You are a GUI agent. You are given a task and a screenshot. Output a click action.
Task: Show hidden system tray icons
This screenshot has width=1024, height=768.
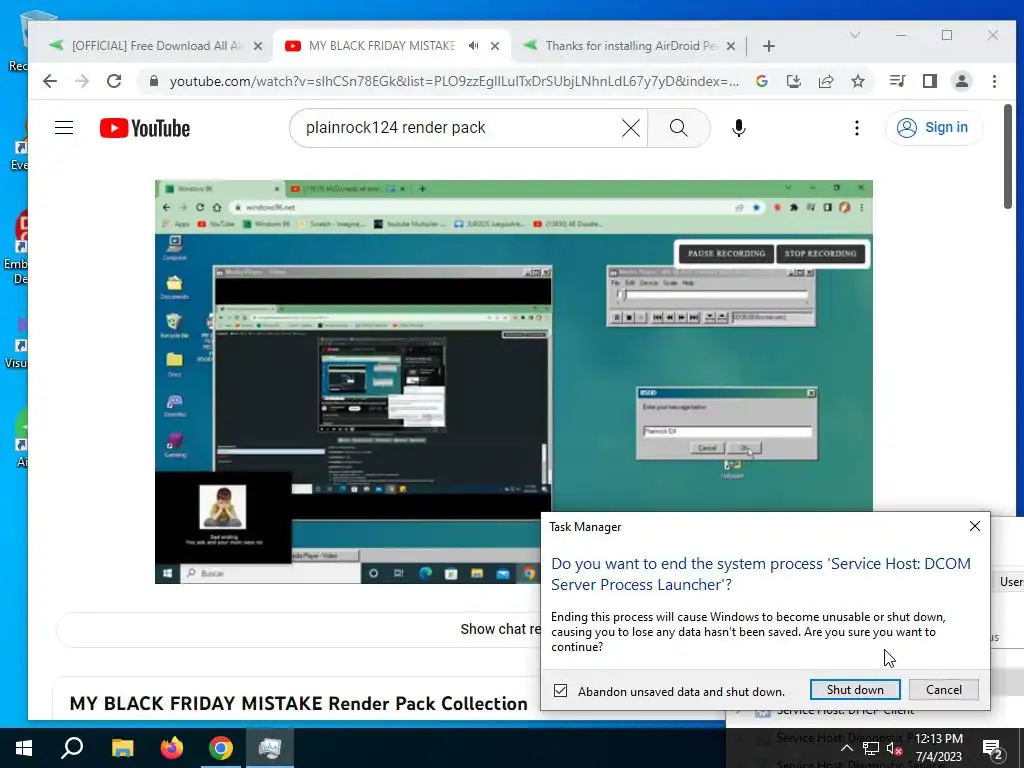846,748
